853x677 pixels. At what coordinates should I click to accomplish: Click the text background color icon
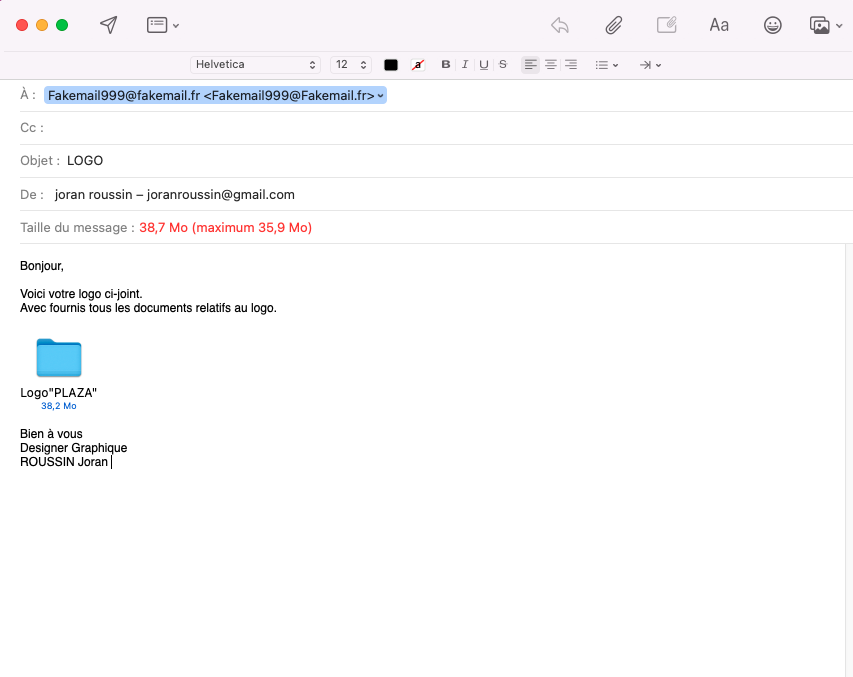418,65
